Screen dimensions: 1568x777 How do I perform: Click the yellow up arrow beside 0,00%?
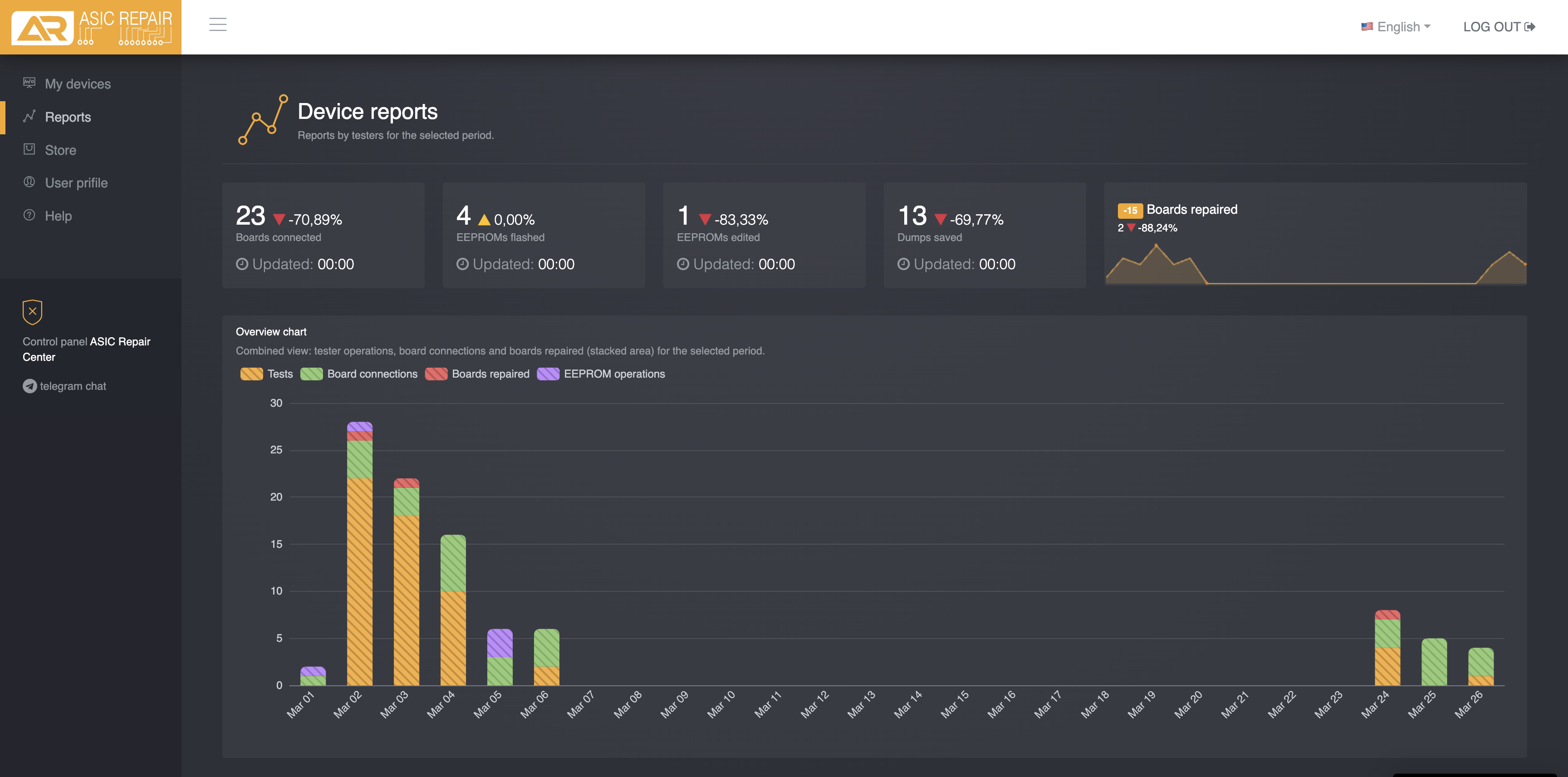[x=484, y=219]
